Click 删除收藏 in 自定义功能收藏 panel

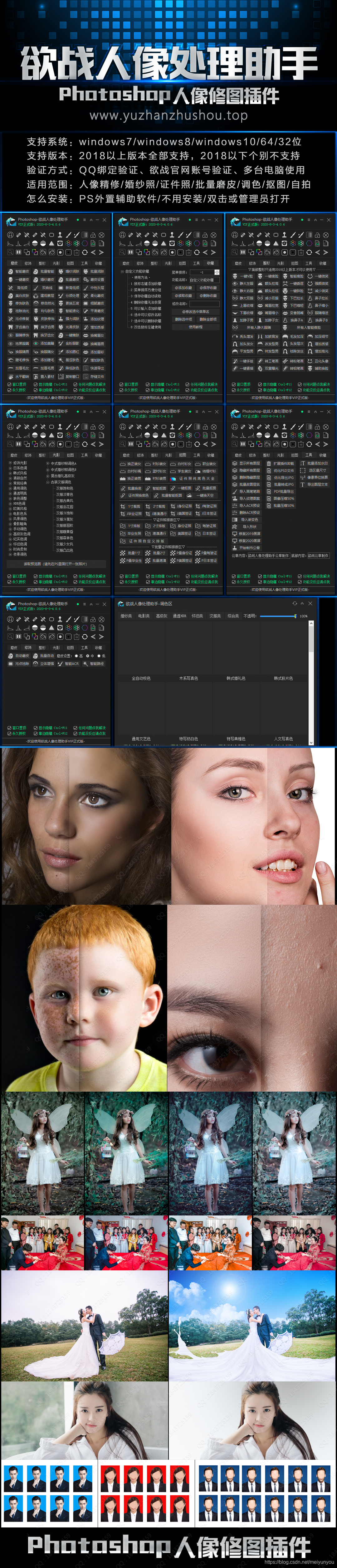[x=208, y=296]
